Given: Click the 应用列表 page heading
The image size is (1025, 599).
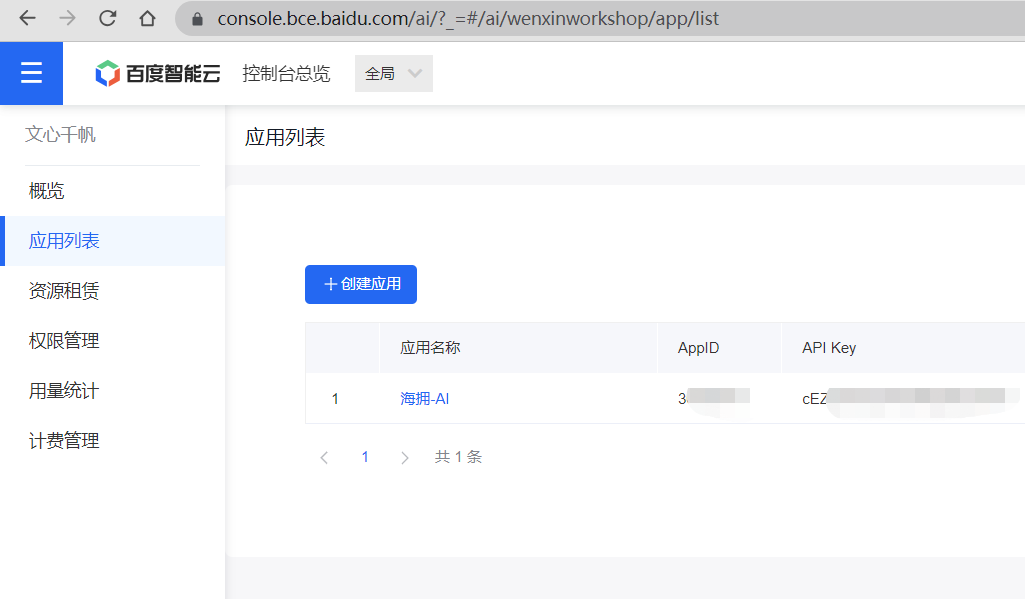Looking at the screenshot, I should click(x=285, y=137).
